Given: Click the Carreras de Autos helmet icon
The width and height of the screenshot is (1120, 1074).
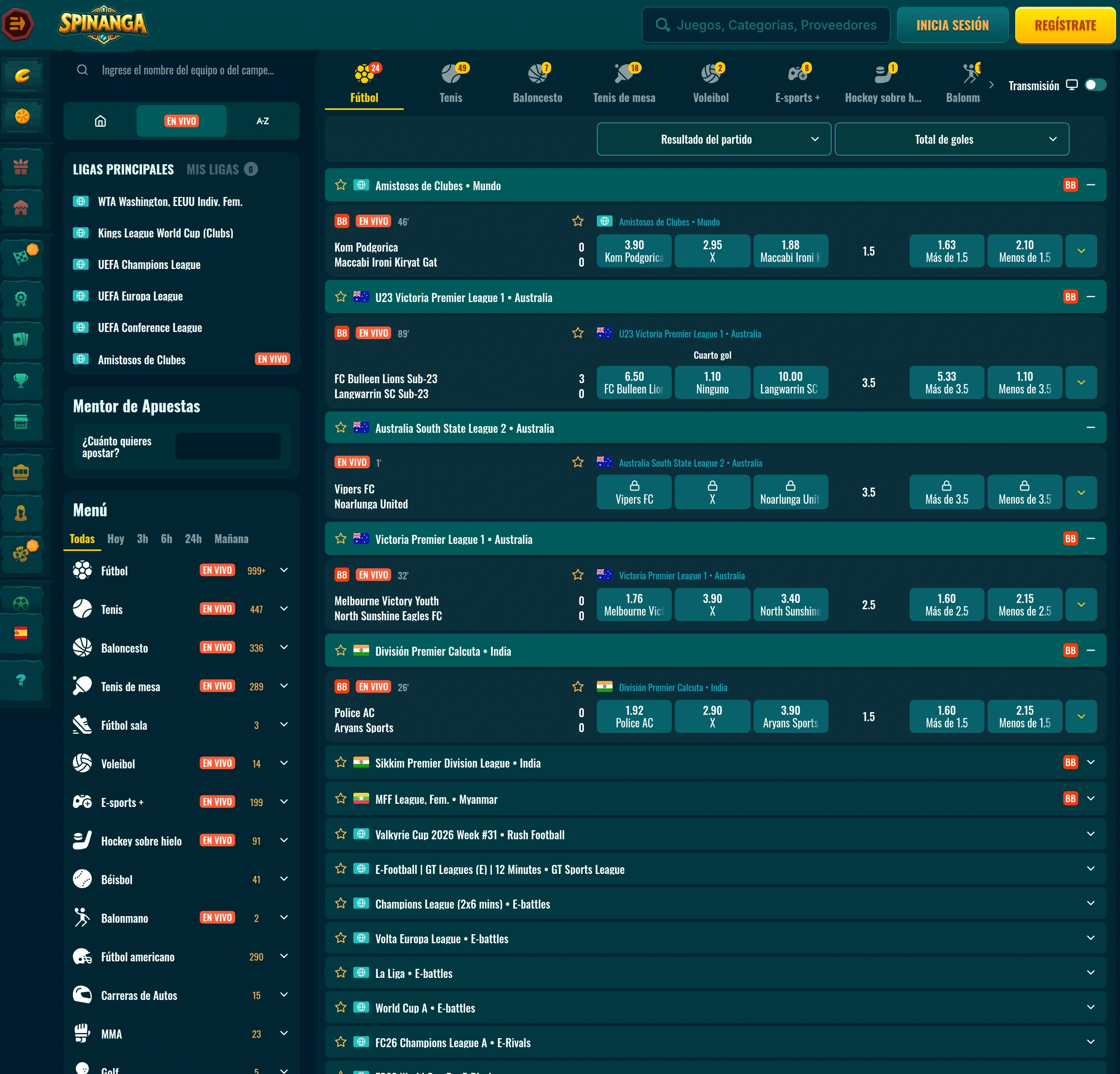Looking at the screenshot, I should (x=82, y=994).
